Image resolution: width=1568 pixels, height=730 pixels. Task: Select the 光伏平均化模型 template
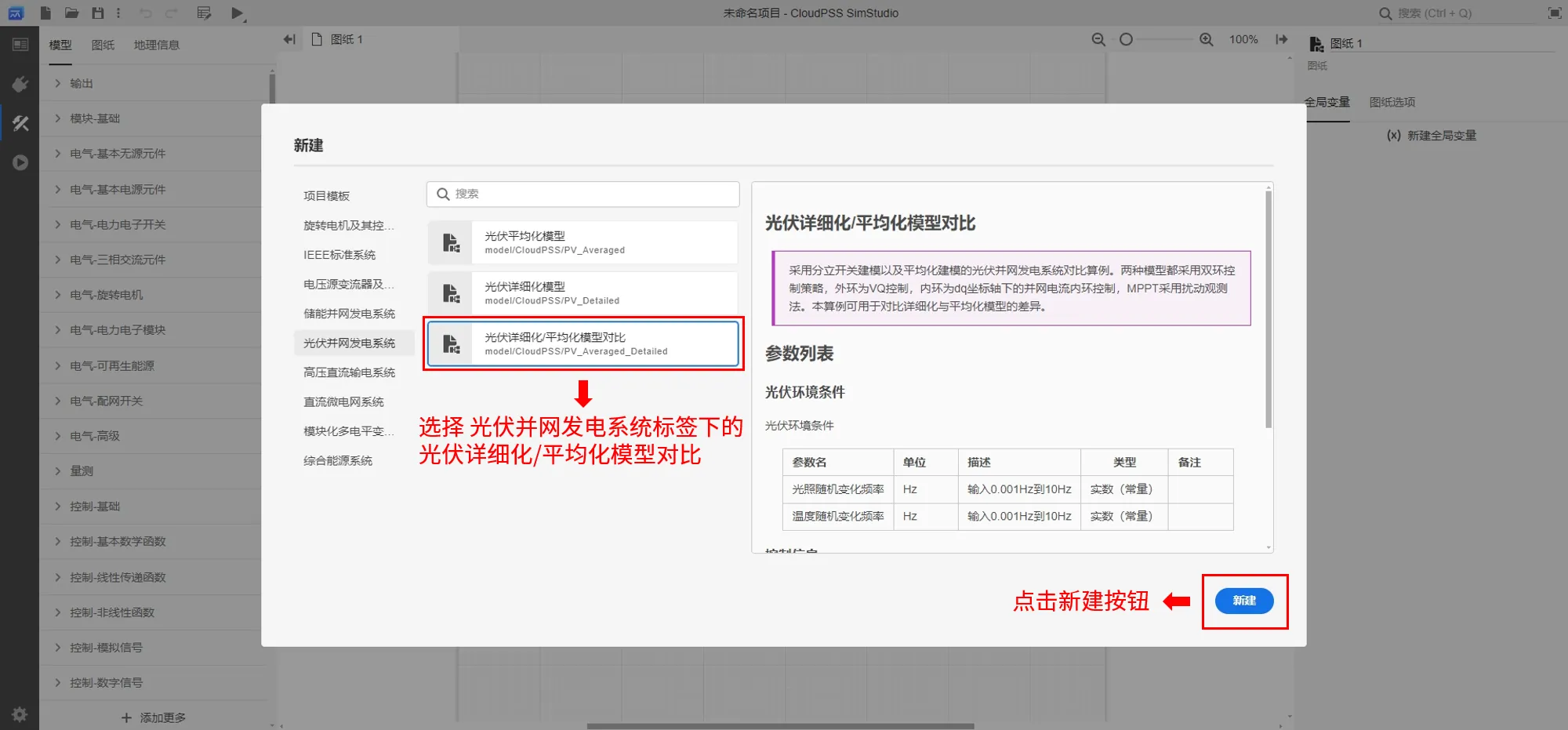tap(583, 242)
